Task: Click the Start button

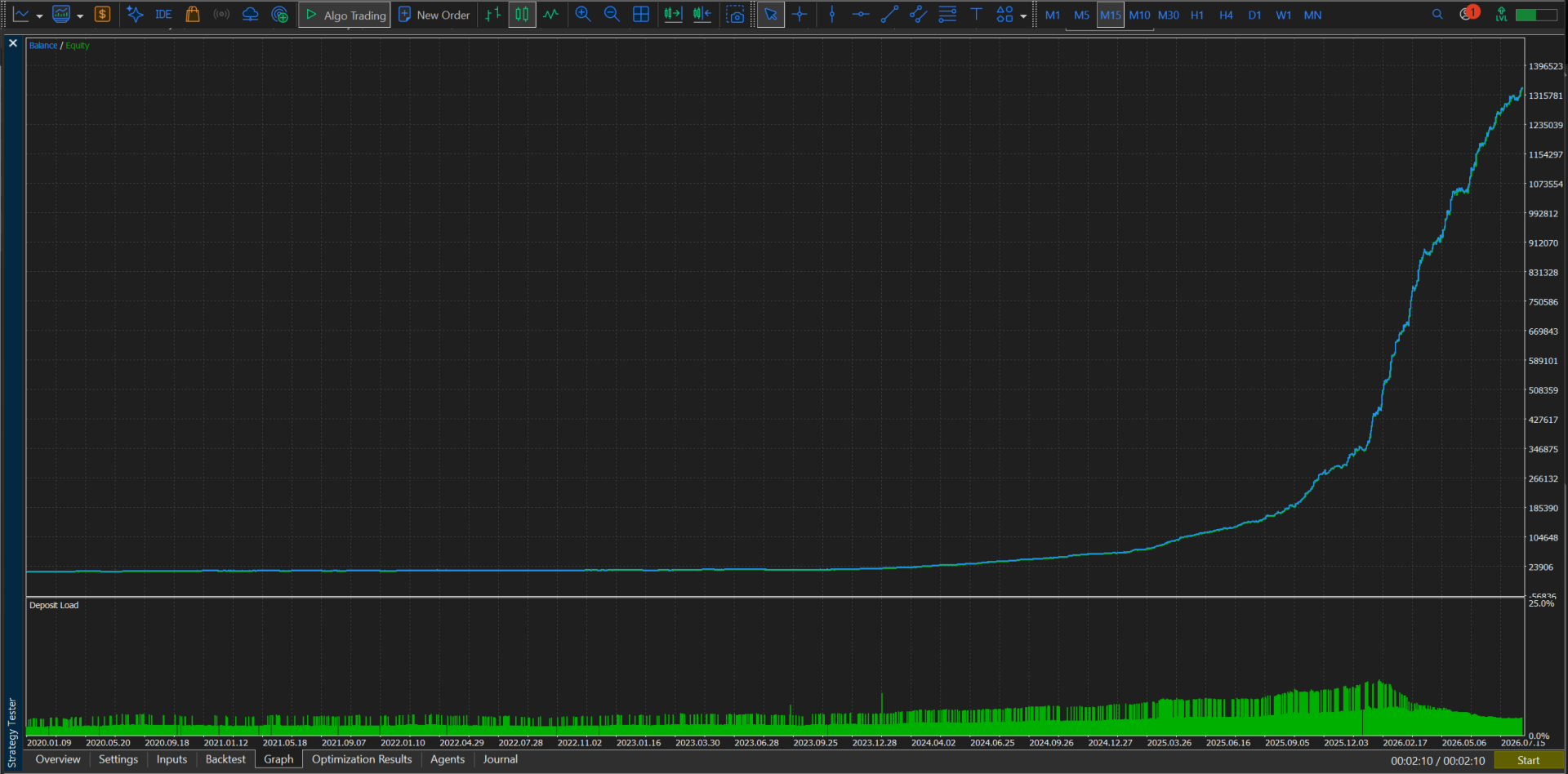Action: pyautogui.click(x=1528, y=760)
